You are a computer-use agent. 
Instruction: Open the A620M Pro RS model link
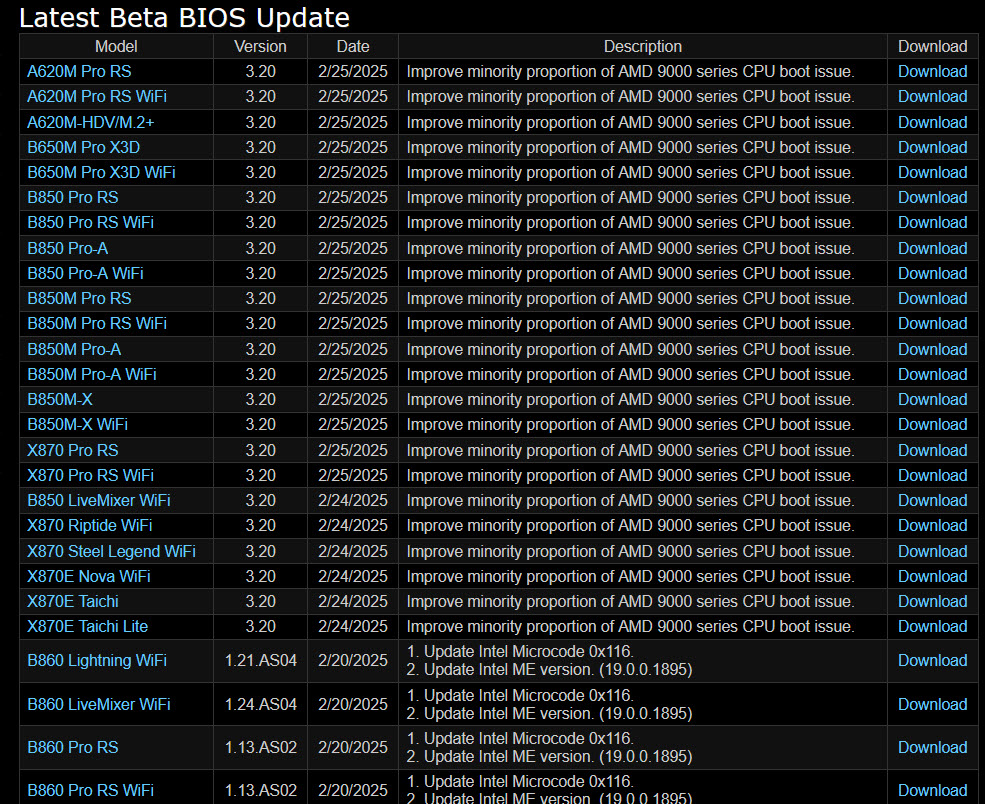pyautogui.click(x=79, y=72)
